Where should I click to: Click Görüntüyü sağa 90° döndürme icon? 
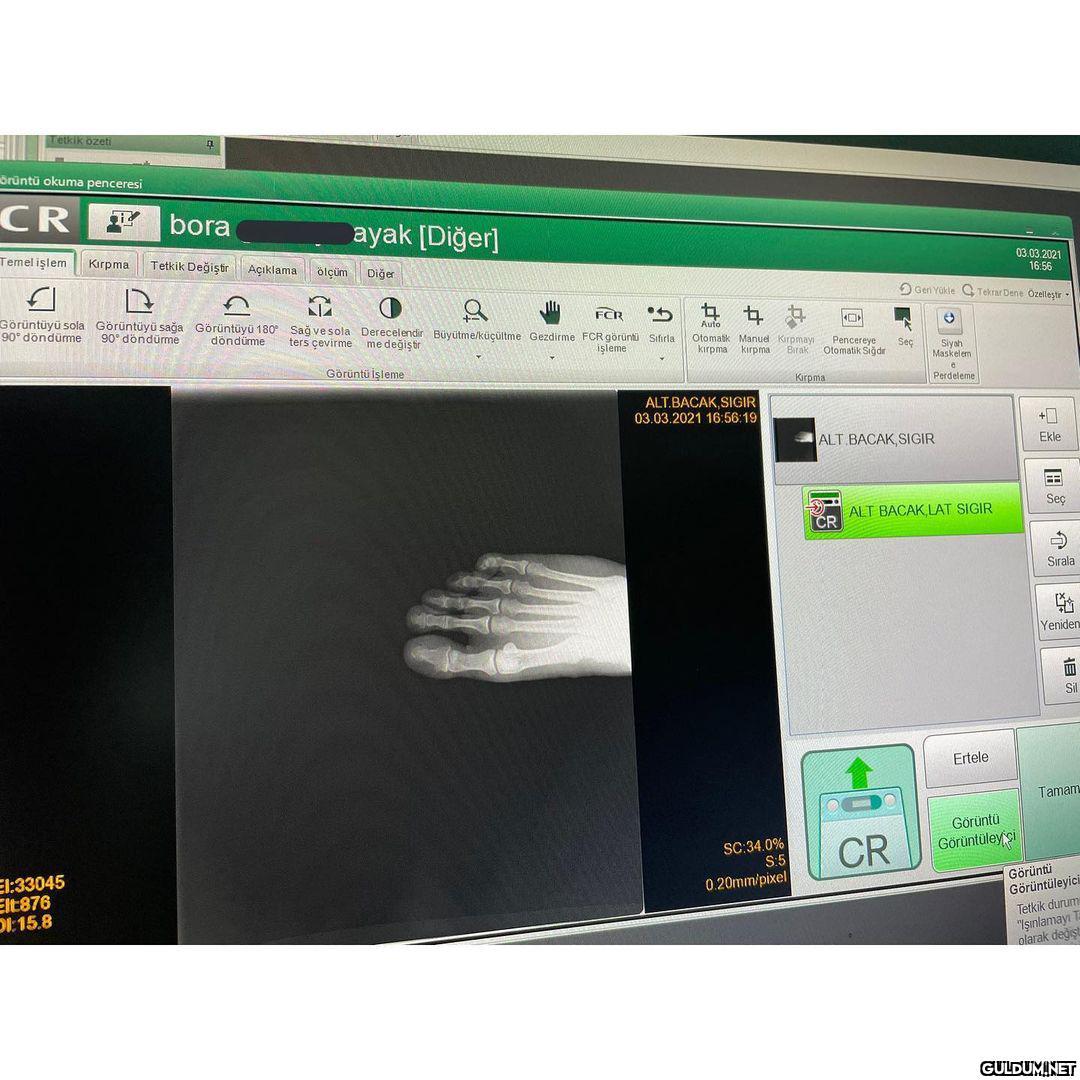click(138, 301)
